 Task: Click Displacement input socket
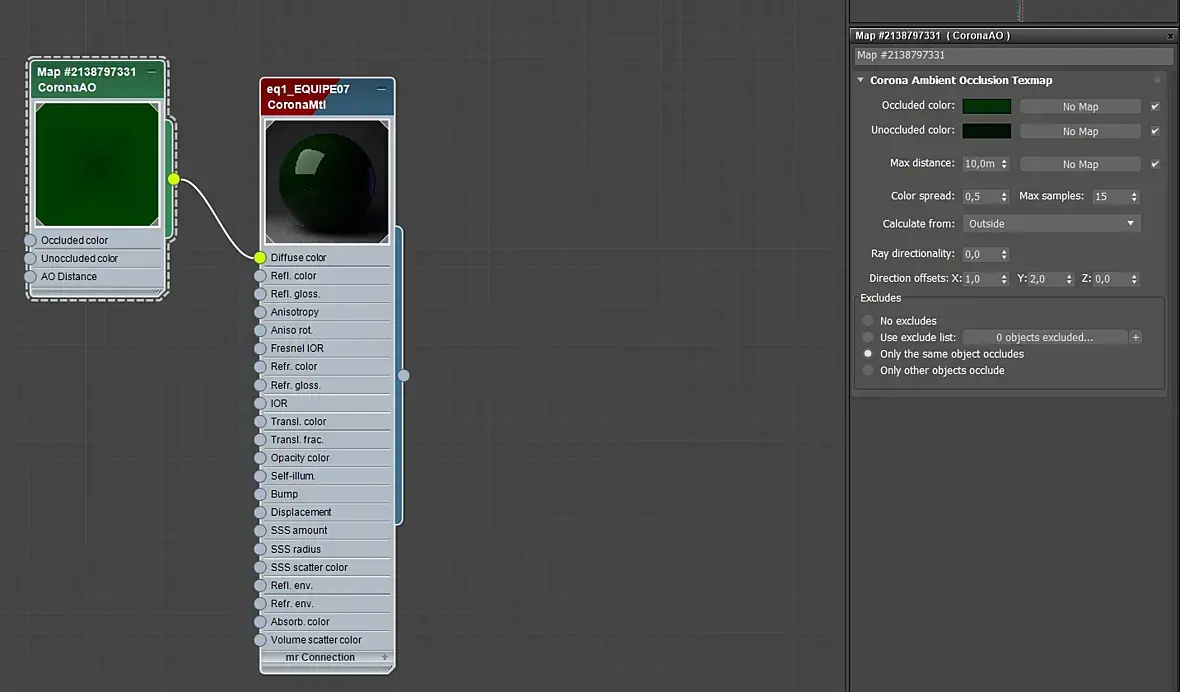[260, 512]
